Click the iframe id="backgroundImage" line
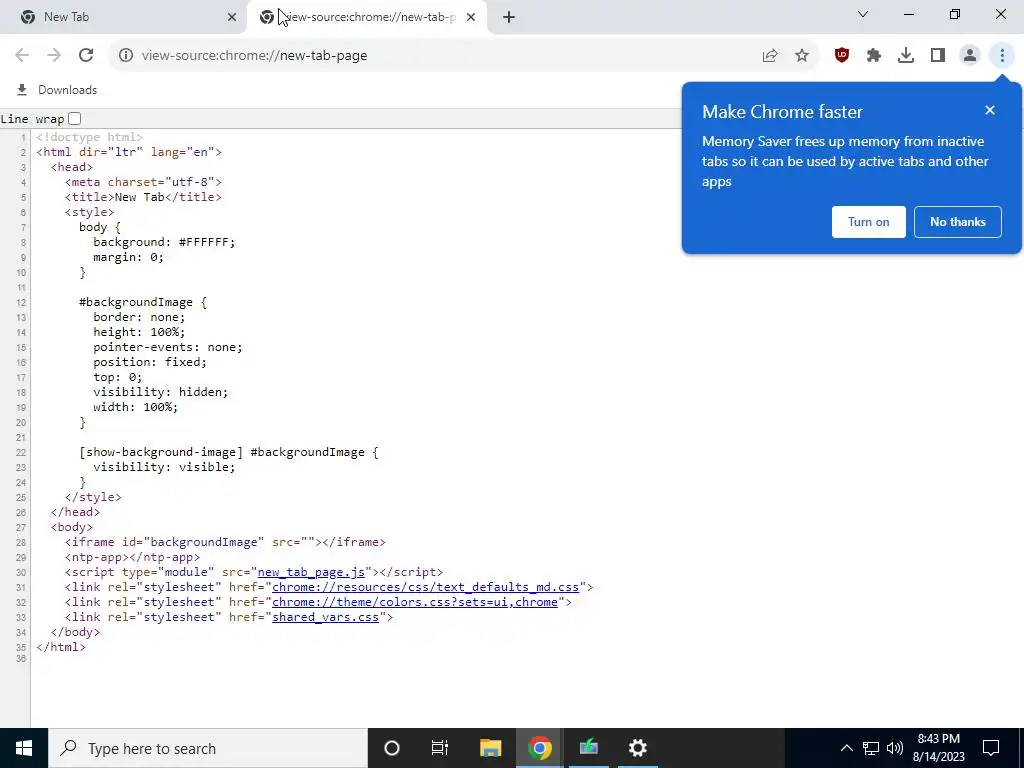The image size is (1024, 768). pyautogui.click(x=225, y=542)
